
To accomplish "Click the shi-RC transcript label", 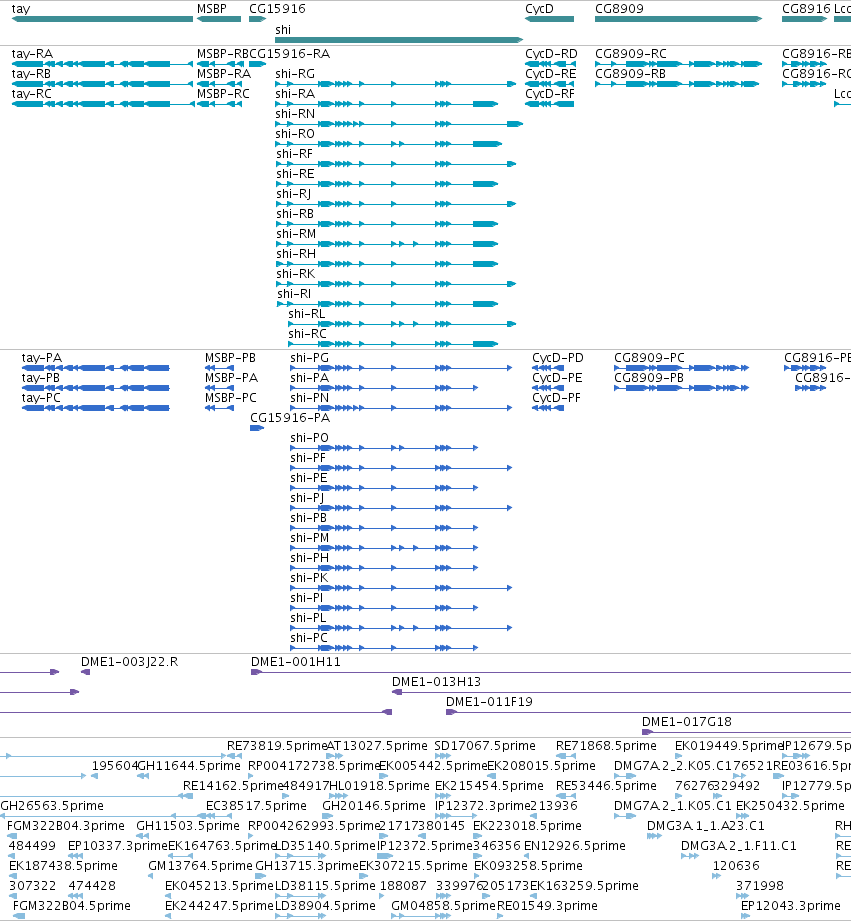I will pyautogui.click(x=307, y=334).
